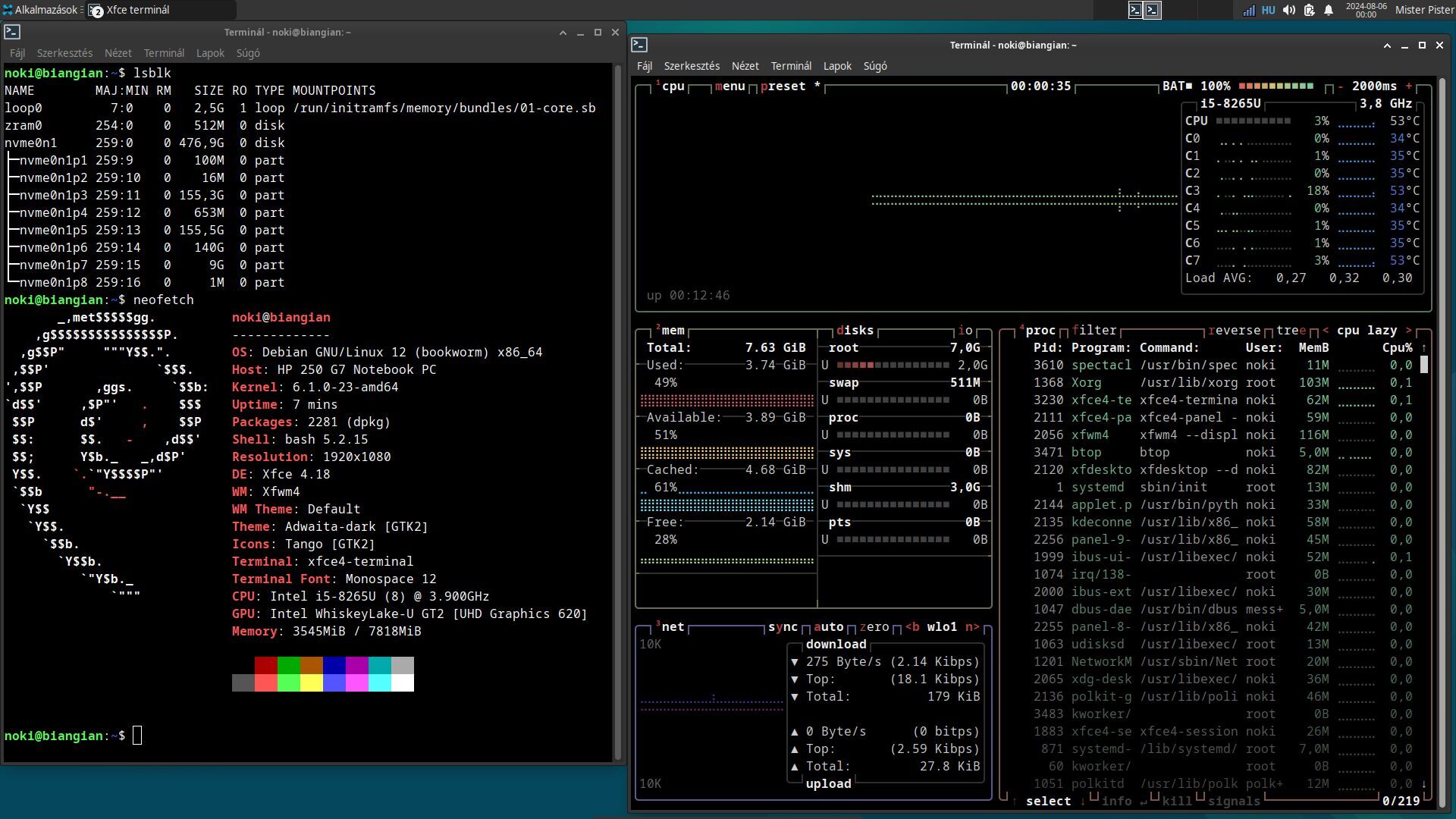Switch to previous network interface with <b
This screenshot has height=819, width=1456.
[x=912, y=627]
